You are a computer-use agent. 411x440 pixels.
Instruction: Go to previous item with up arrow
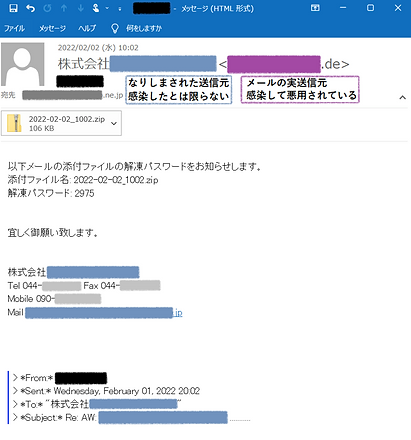tap(64, 8)
